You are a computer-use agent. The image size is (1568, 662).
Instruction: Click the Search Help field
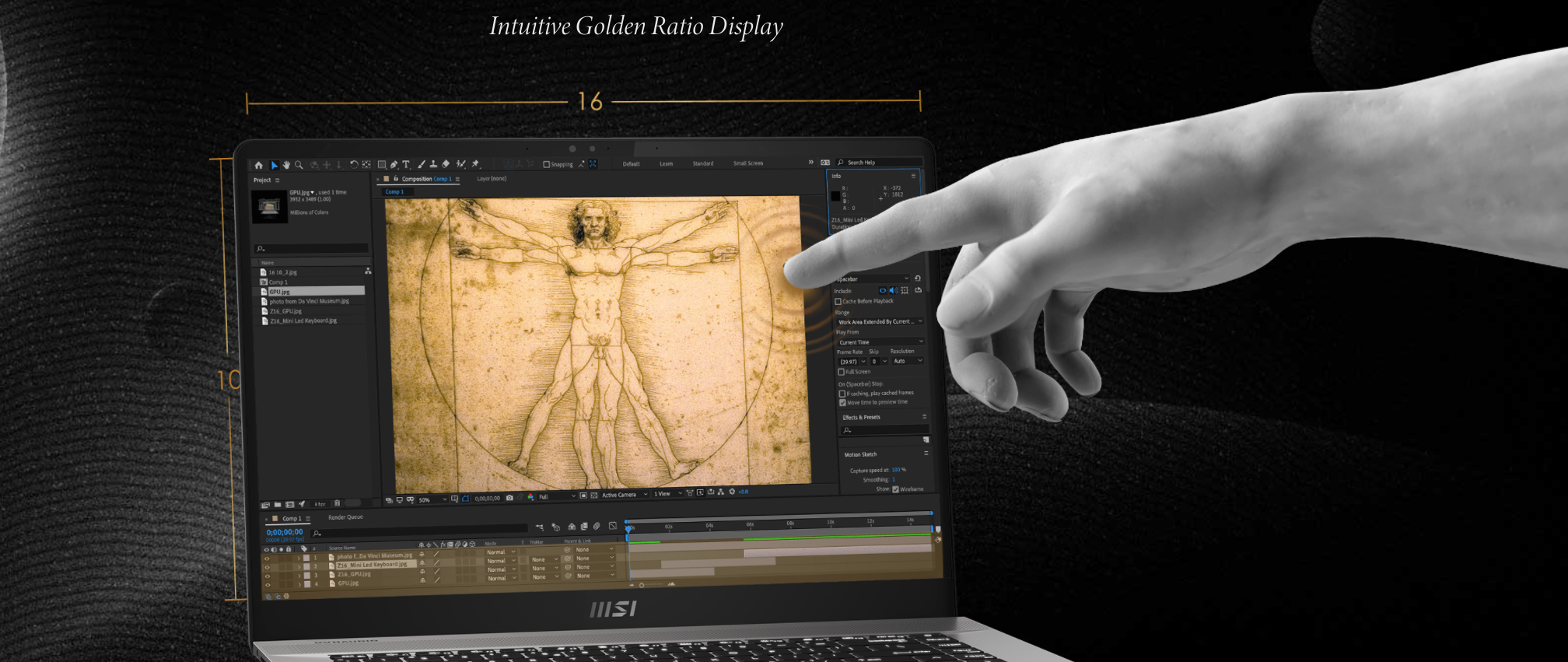click(x=880, y=163)
